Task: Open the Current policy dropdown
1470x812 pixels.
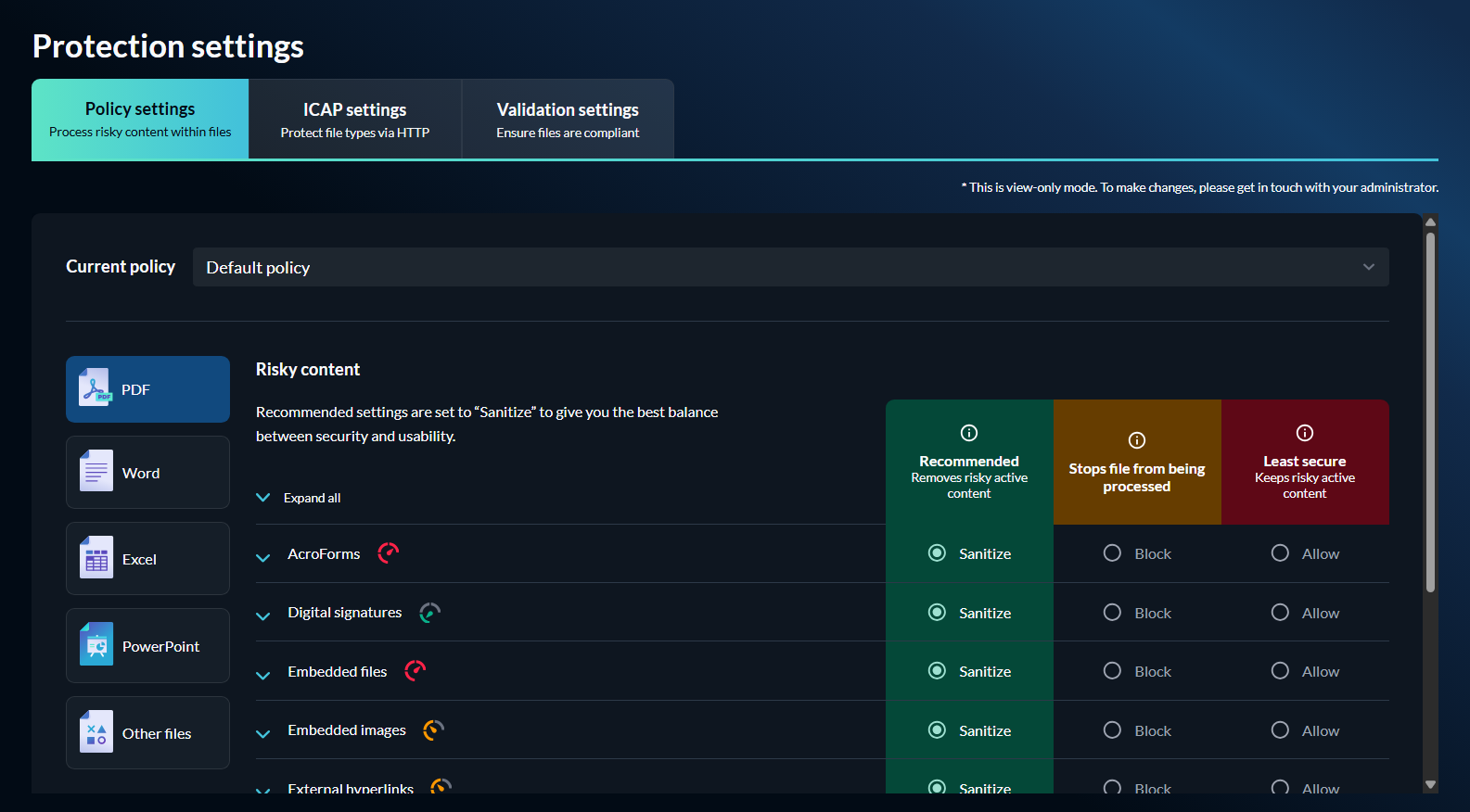Action: point(790,267)
